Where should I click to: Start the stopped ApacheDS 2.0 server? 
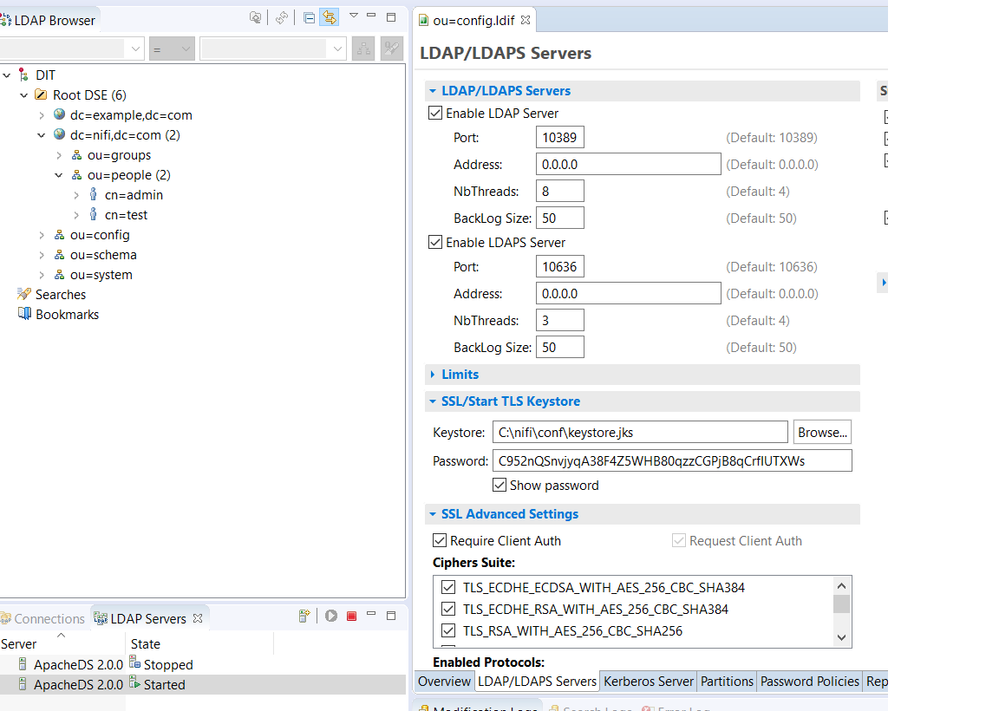pos(331,616)
